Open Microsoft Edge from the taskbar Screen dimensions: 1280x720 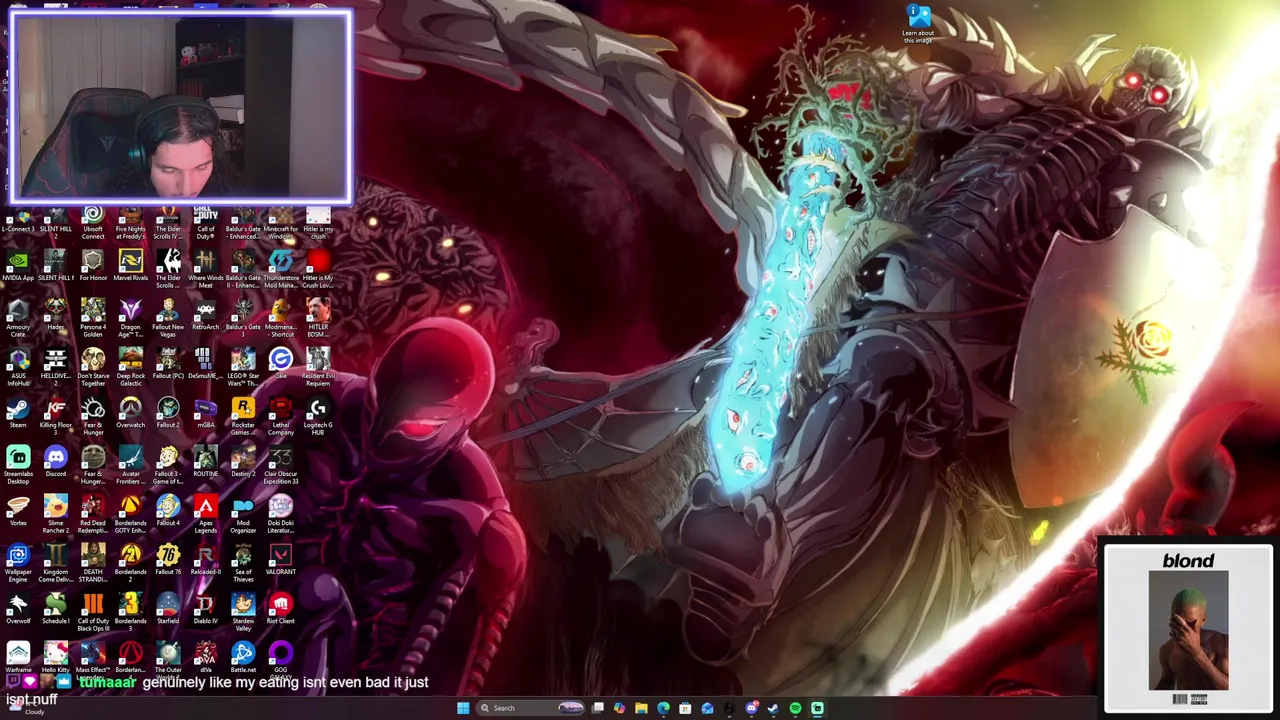coord(663,708)
